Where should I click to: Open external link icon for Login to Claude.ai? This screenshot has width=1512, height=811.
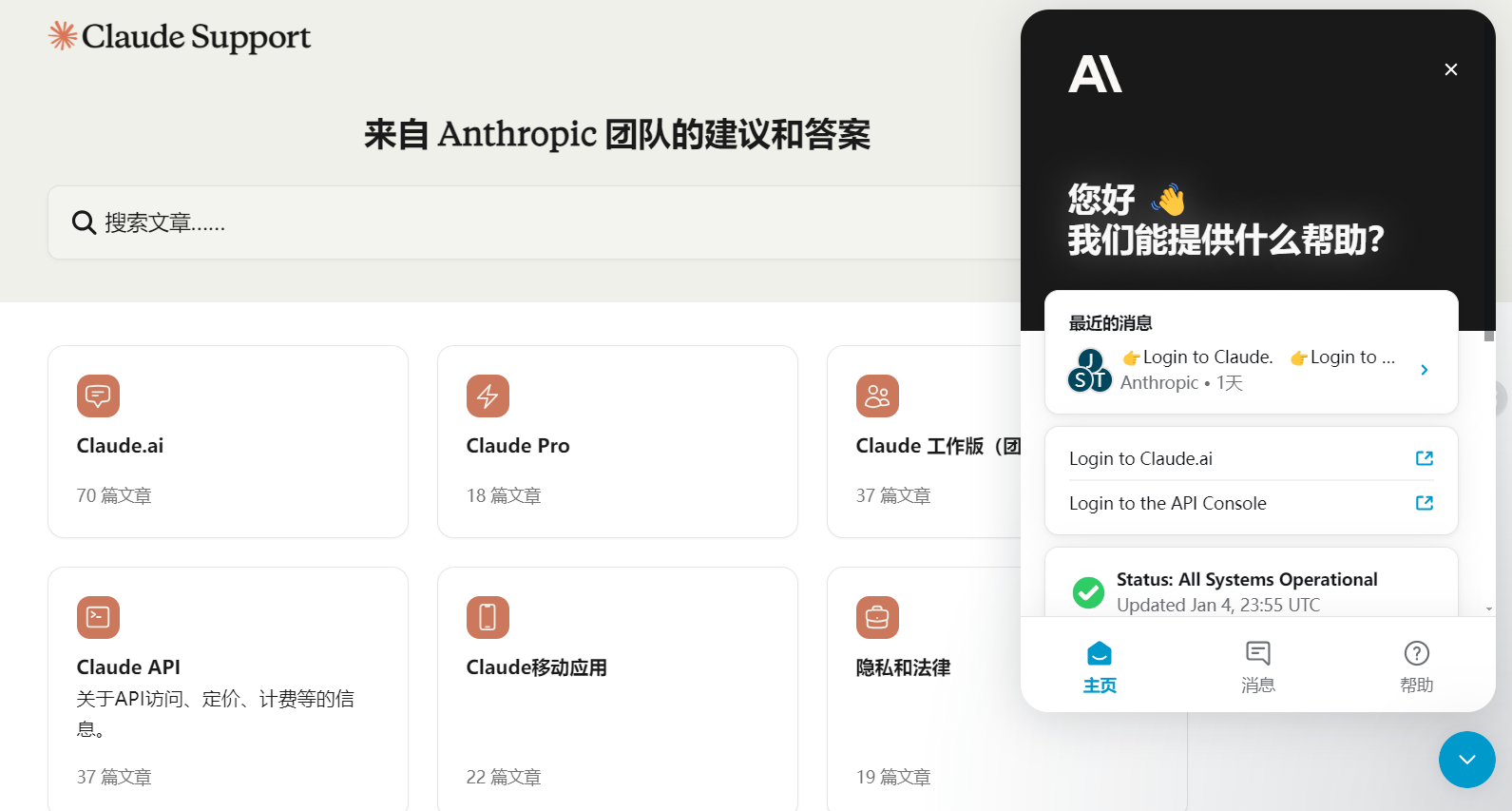pyautogui.click(x=1424, y=458)
